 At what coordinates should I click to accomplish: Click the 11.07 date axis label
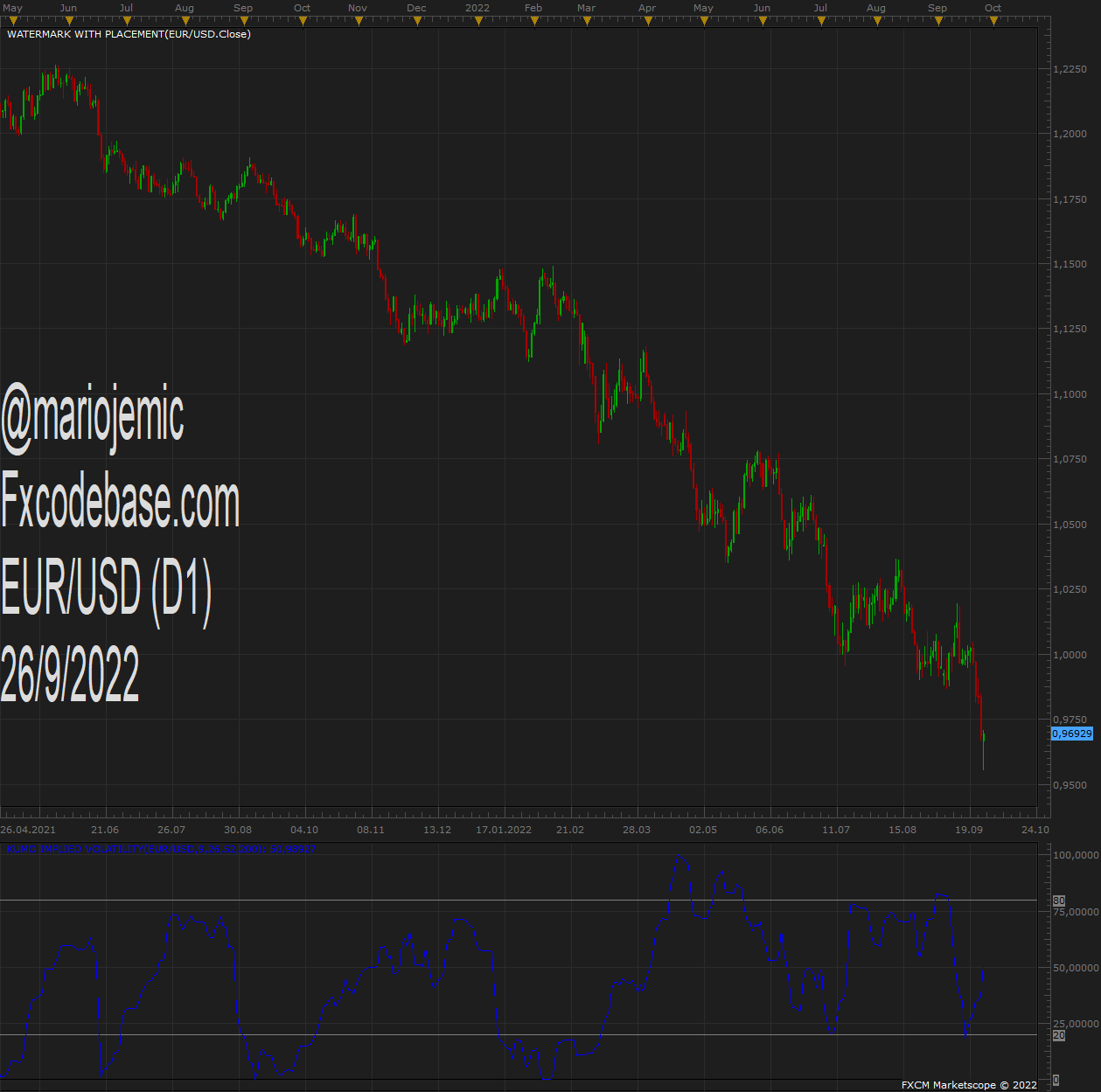(x=836, y=830)
